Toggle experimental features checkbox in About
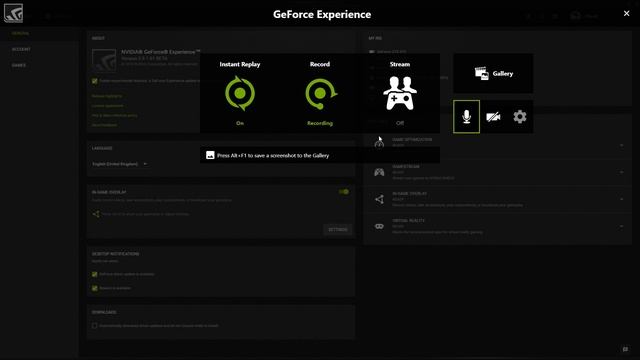This screenshot has width=640, height=360. [95, 81]
